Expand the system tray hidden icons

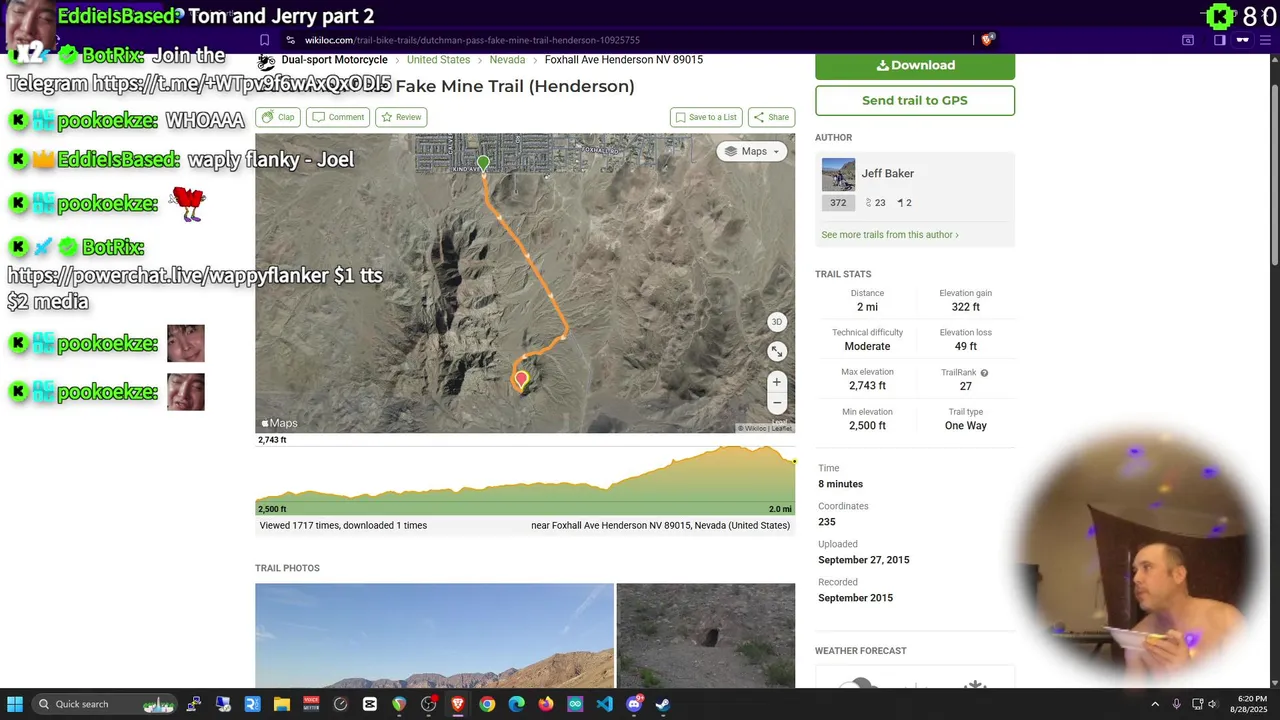(x=1155, y=704)
